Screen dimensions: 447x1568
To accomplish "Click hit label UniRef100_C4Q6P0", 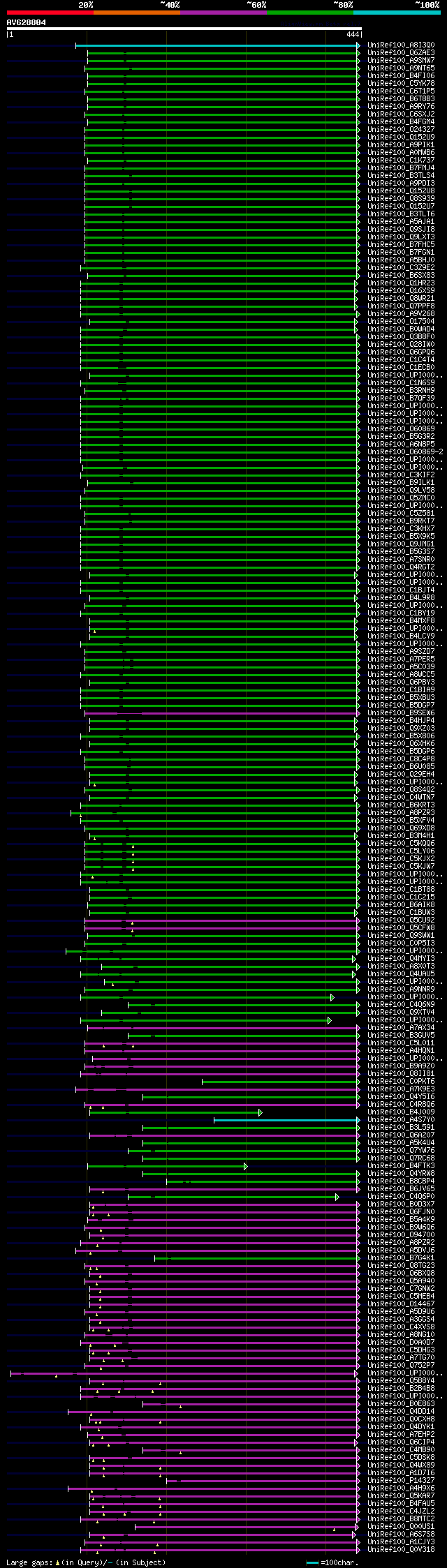I will pos(401,1197).
